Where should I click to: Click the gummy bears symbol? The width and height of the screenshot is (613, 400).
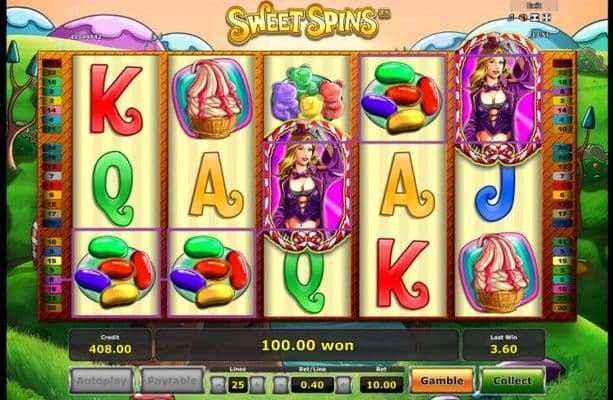point(308,93)
